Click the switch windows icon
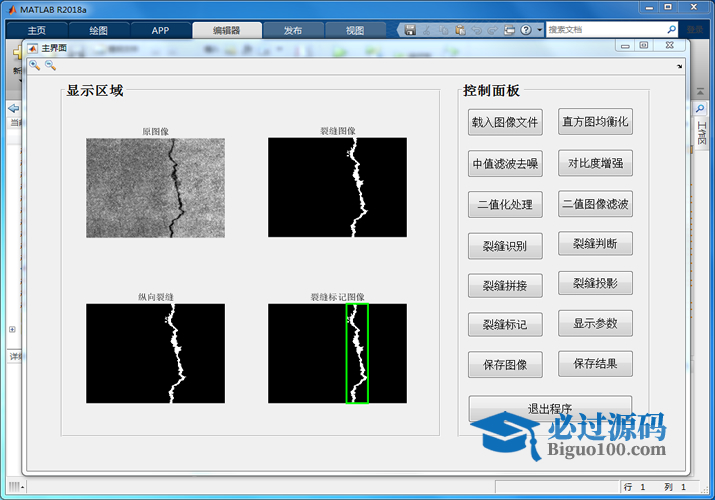This screenshot has height=500, width=715. click(x=509, y=30)
